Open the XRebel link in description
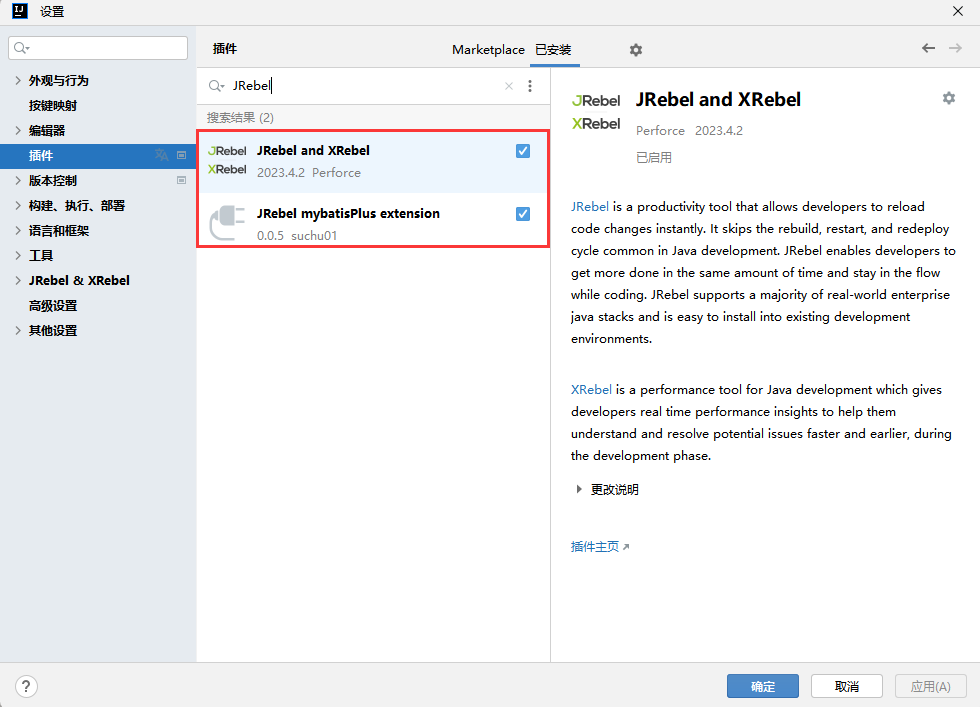980x707 pixels. click(x=591, y=390)
